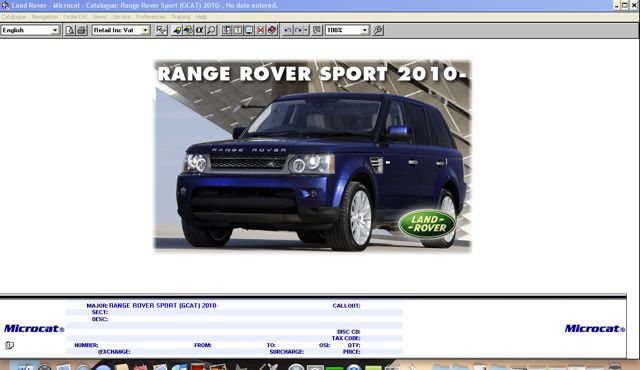Open the Preferences menu
640x370 pixels.
(x=151, y=17)
